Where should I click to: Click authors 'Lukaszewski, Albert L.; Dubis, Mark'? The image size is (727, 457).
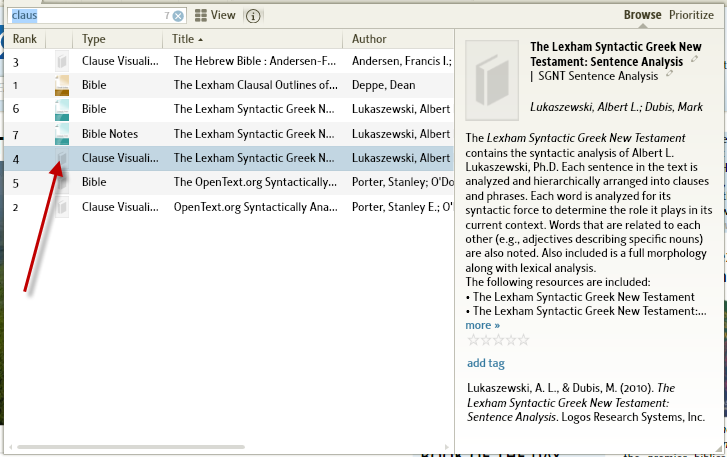click(616, 107)
